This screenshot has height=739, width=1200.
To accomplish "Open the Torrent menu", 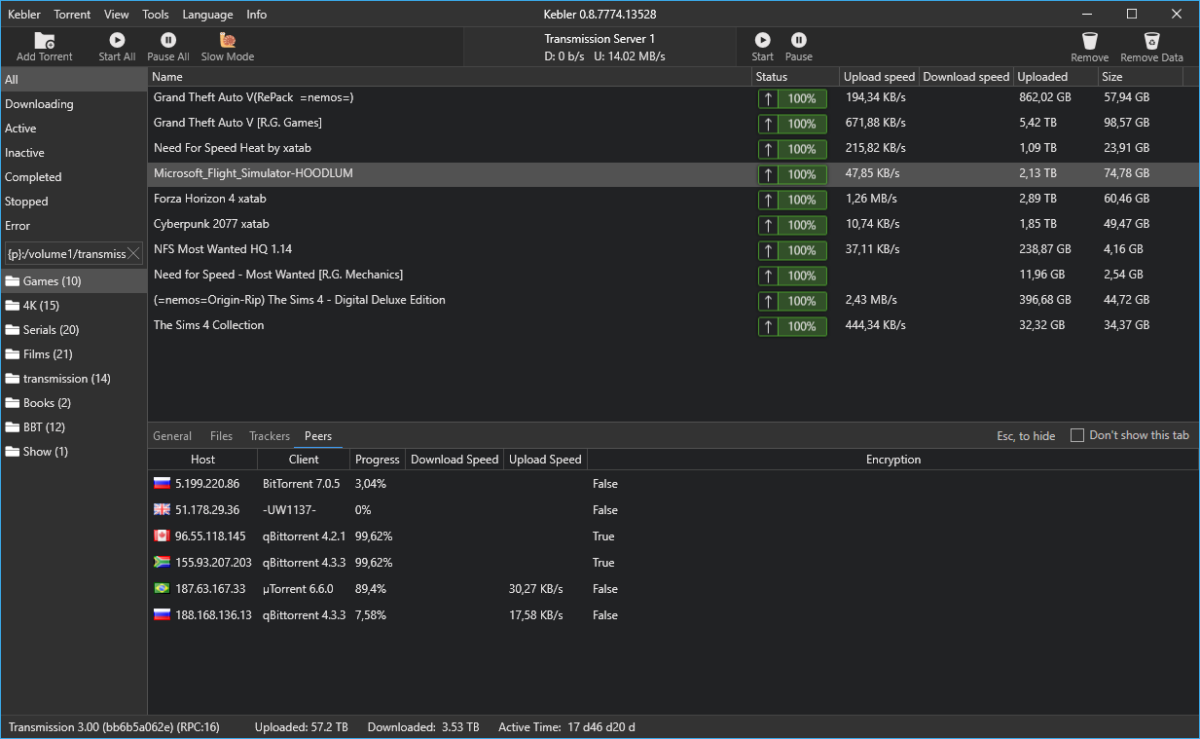I will [x=72, y=15].
